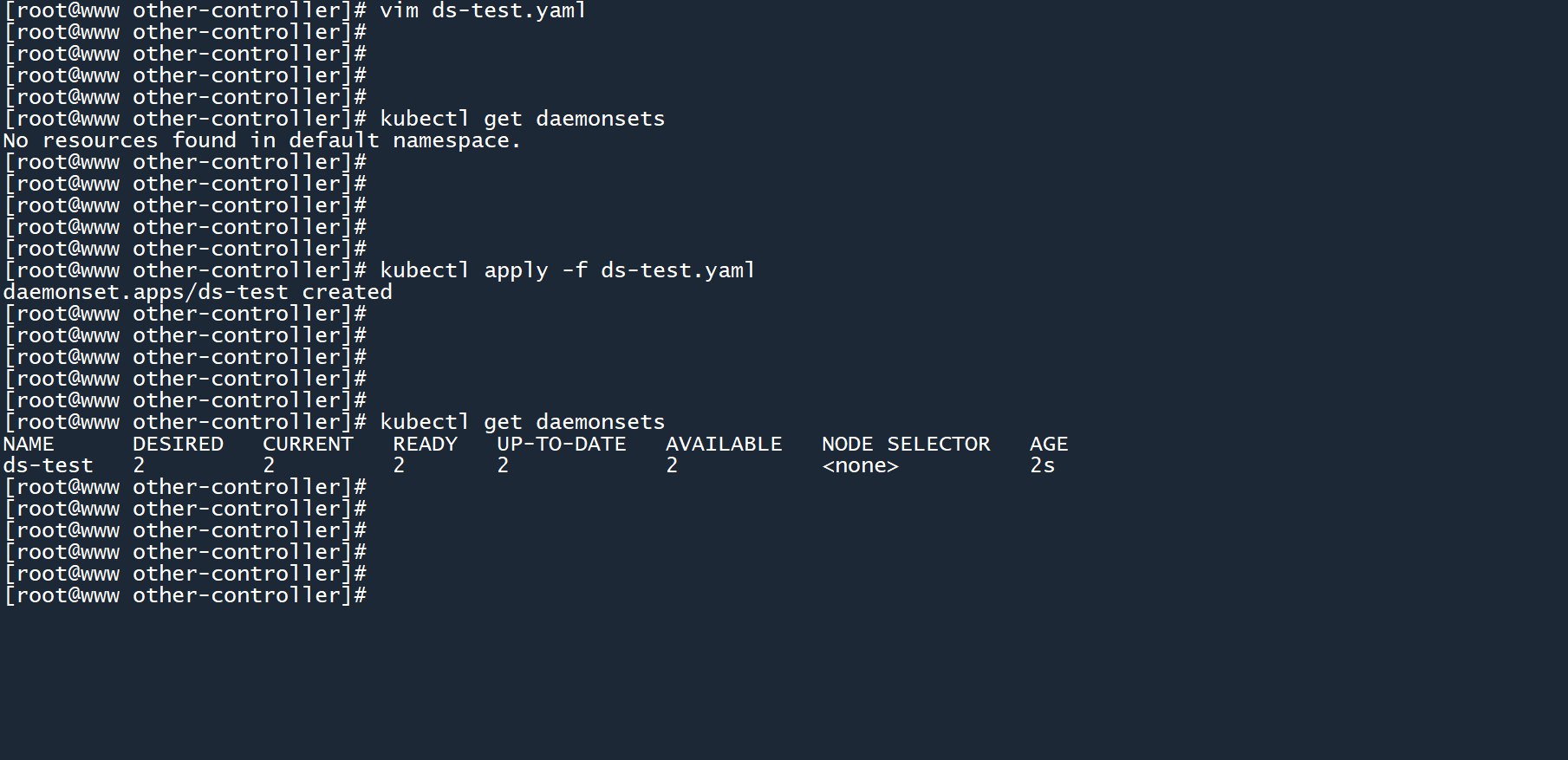Viewport: 1568px width, 760px height.
Task: Click the last empty prompt line
Action: 185,595
